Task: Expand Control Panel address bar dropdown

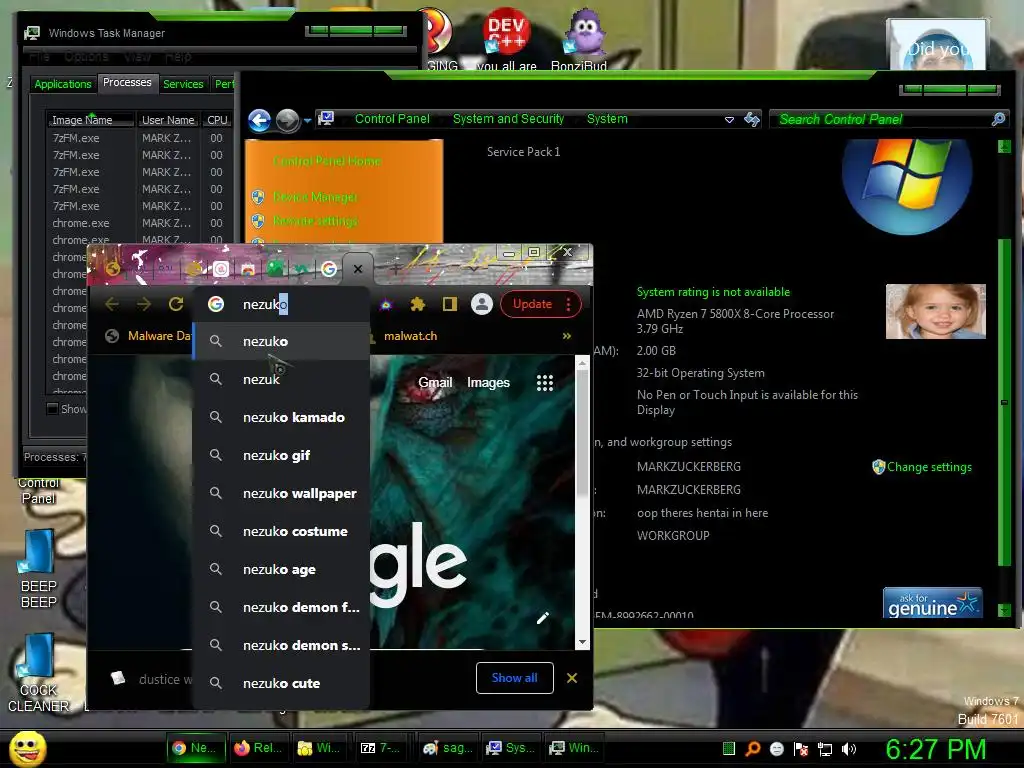Action: coord(729,120)
